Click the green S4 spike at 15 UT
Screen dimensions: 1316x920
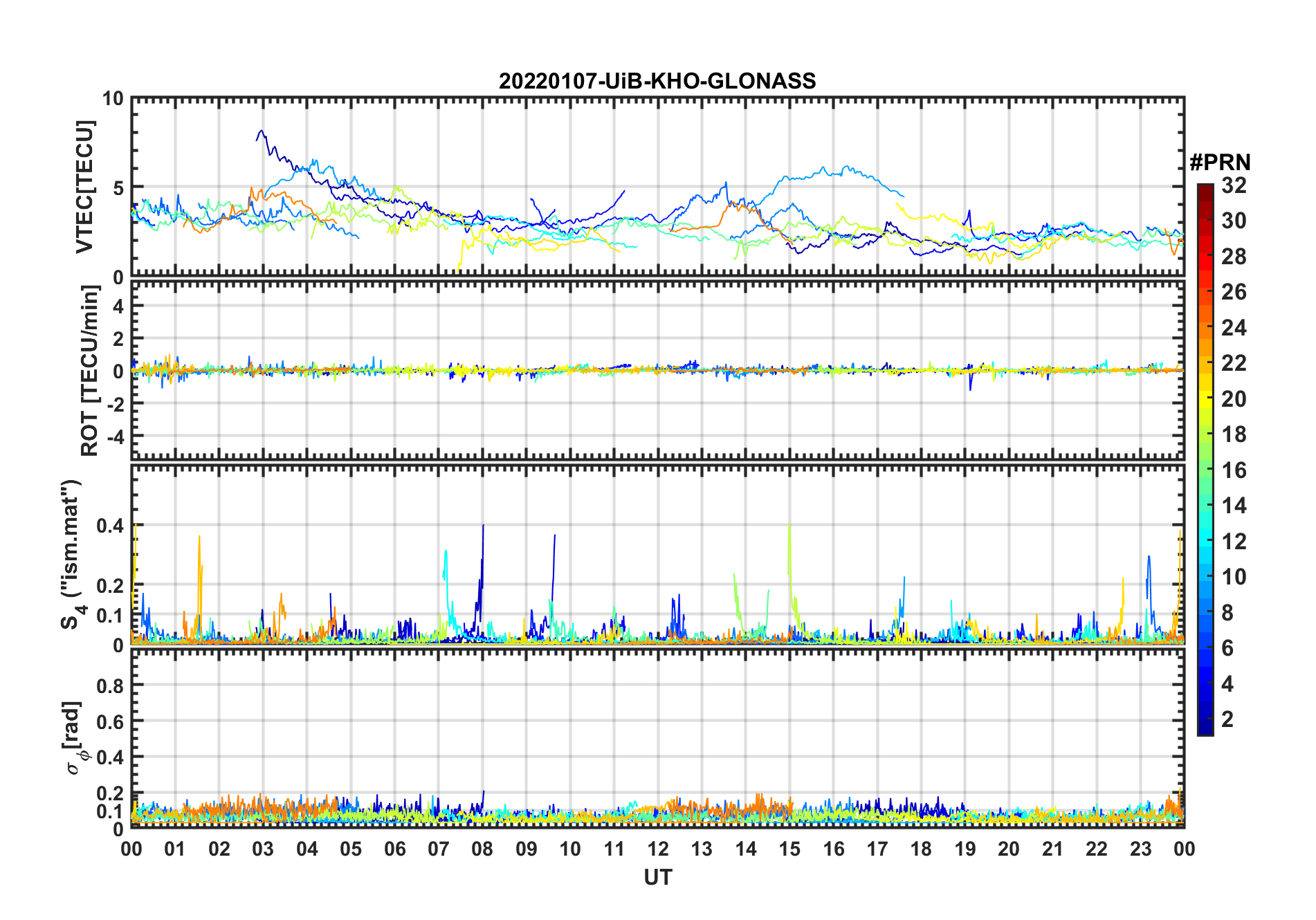[789, 553]
